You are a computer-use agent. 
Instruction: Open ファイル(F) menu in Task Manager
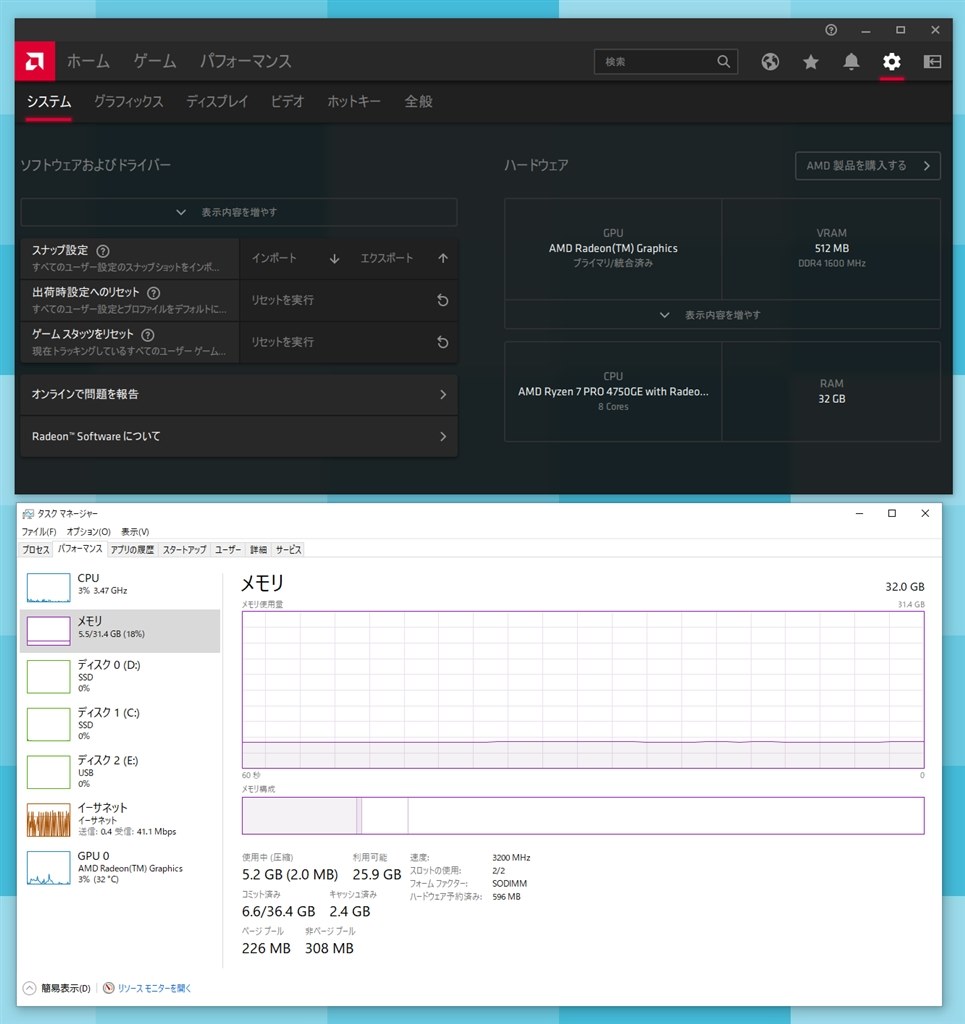39,532
